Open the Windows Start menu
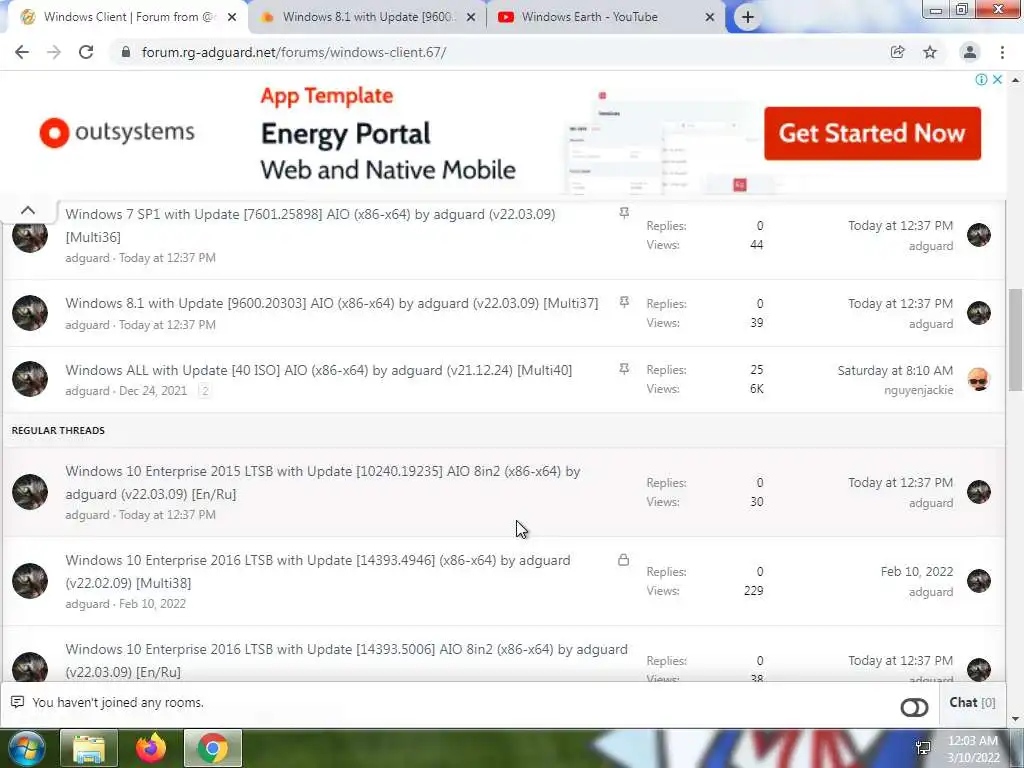Image resolution: width=1024 pixels, height=768 pixels. click(x=25, y=748)
